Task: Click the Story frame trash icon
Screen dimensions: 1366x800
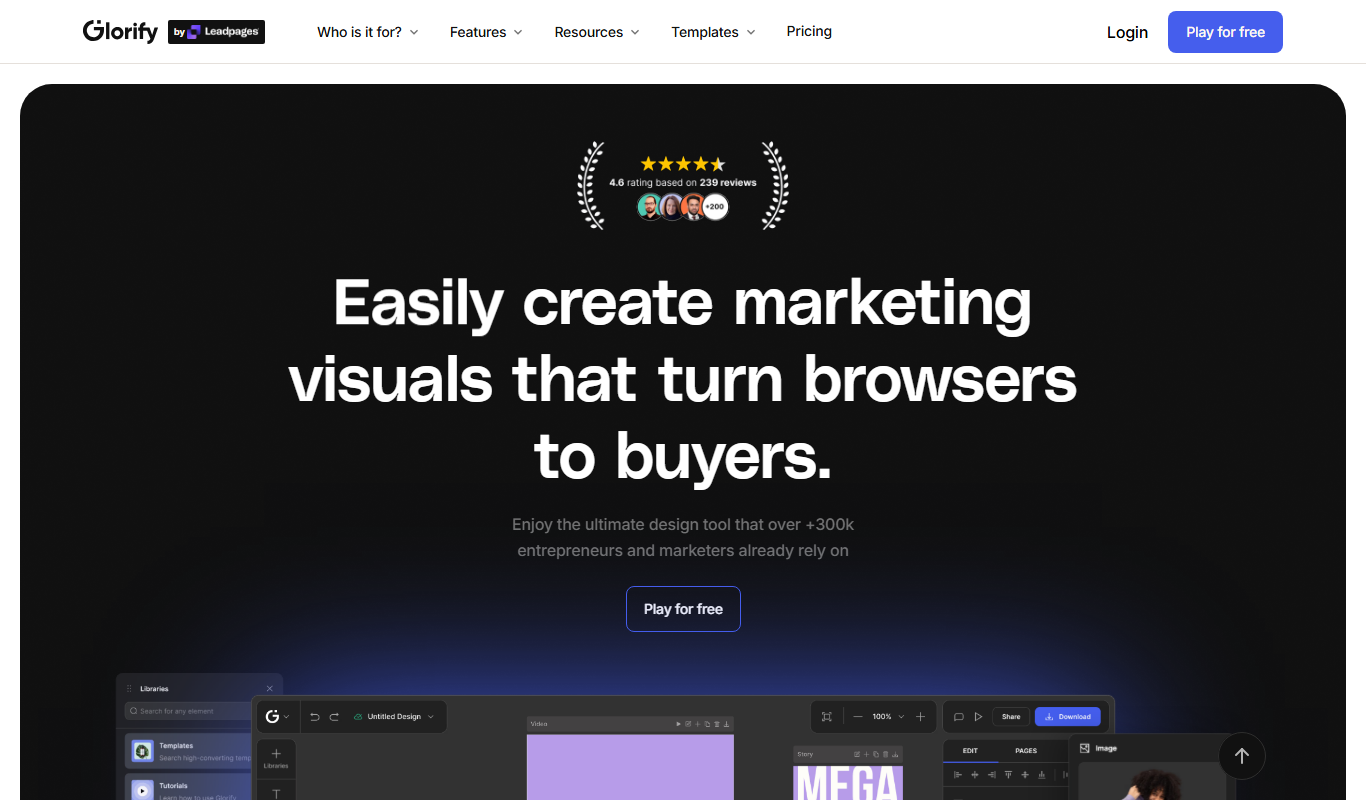Action: 886,754
